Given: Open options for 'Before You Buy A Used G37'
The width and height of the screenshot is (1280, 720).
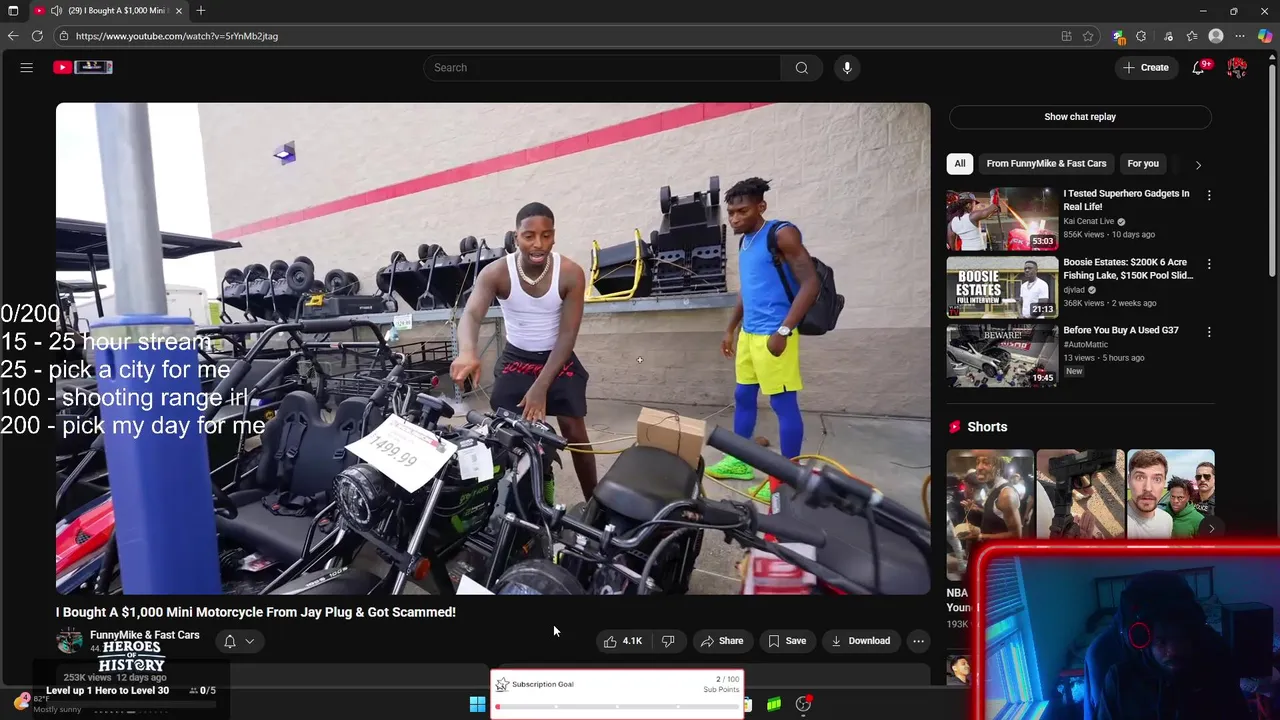Looking at the screenshot, I should 1209,332.
